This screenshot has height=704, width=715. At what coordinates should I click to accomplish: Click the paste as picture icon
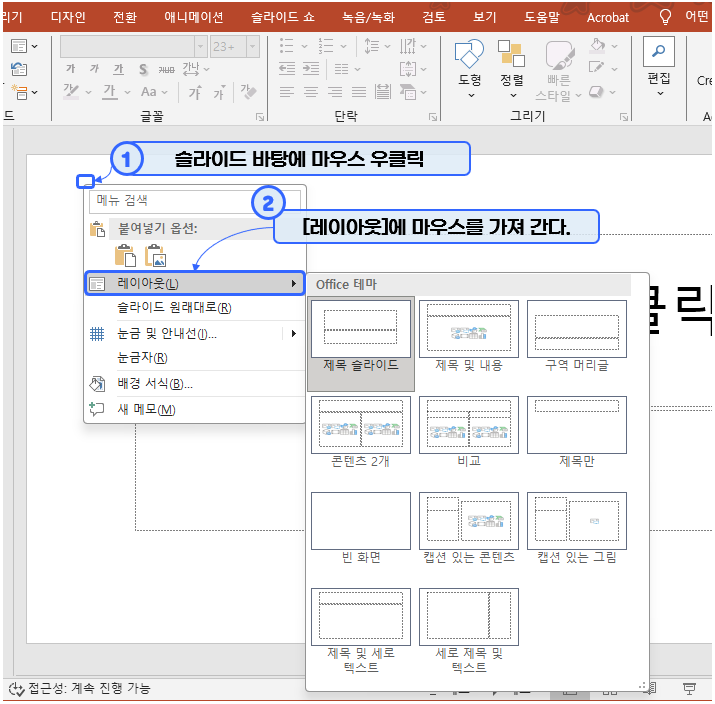tap(155, 255)
